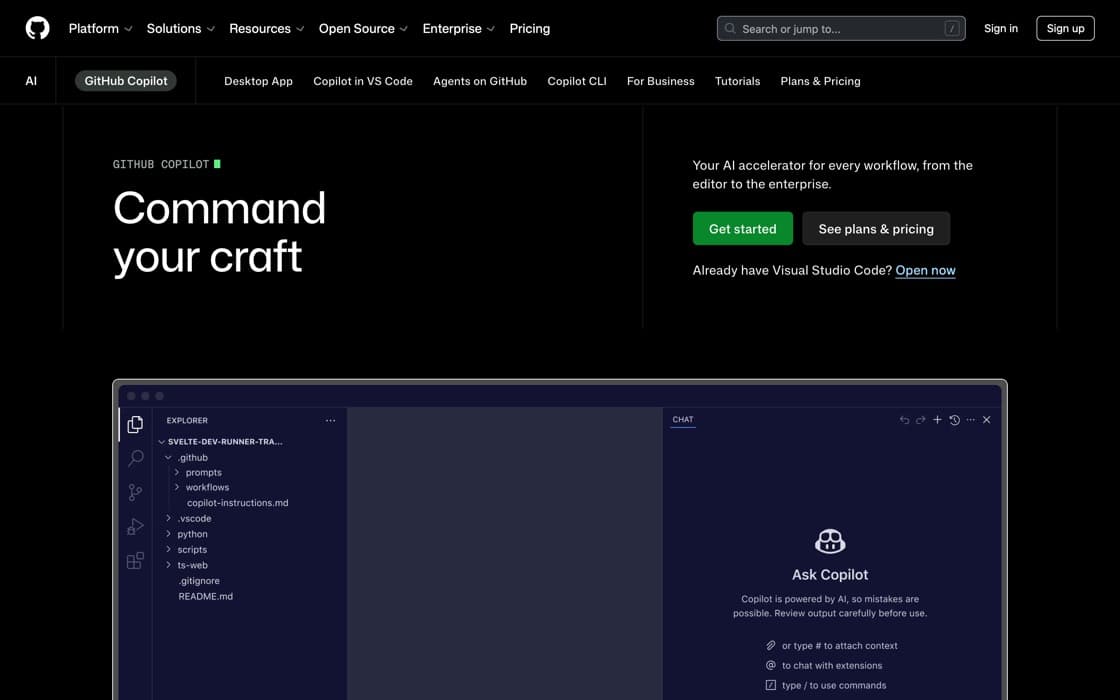Start a new chat with plus icon
Viewport: 1120px width, 700px height.
click(937, 420)
